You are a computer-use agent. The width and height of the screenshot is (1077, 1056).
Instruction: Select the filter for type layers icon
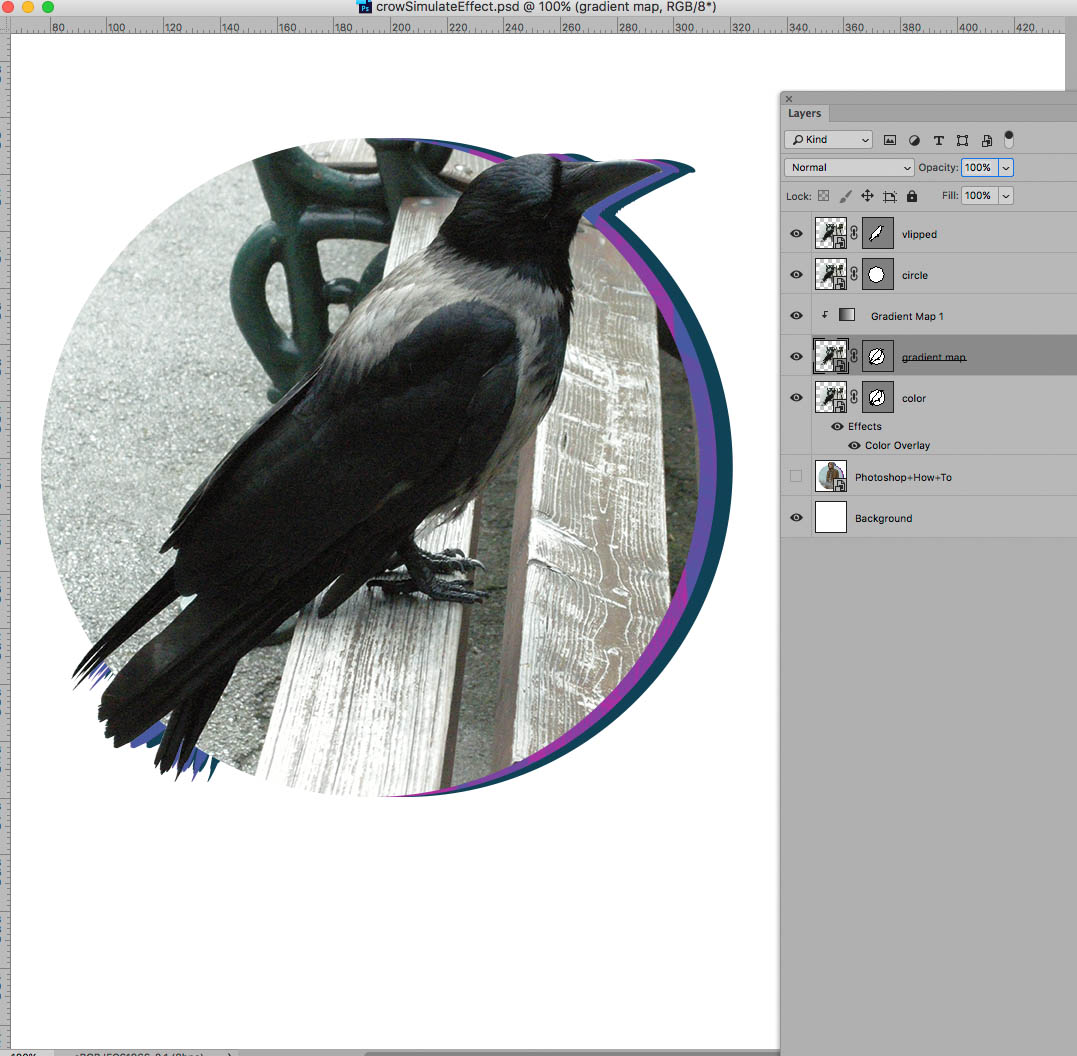coord(939,140)
